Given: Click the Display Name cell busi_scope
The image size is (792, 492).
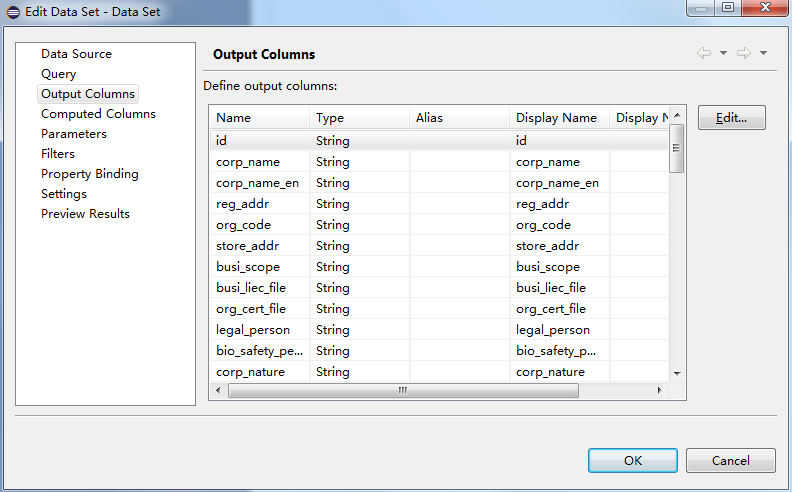Looking at the screenshot, I should pyautogui.click(x=560, y=267).
